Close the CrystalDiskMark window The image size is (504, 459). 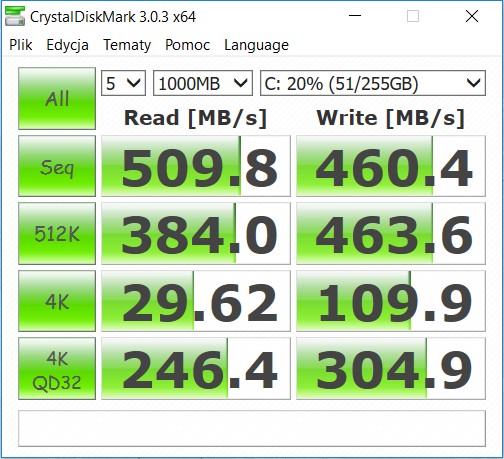[472, 16]
